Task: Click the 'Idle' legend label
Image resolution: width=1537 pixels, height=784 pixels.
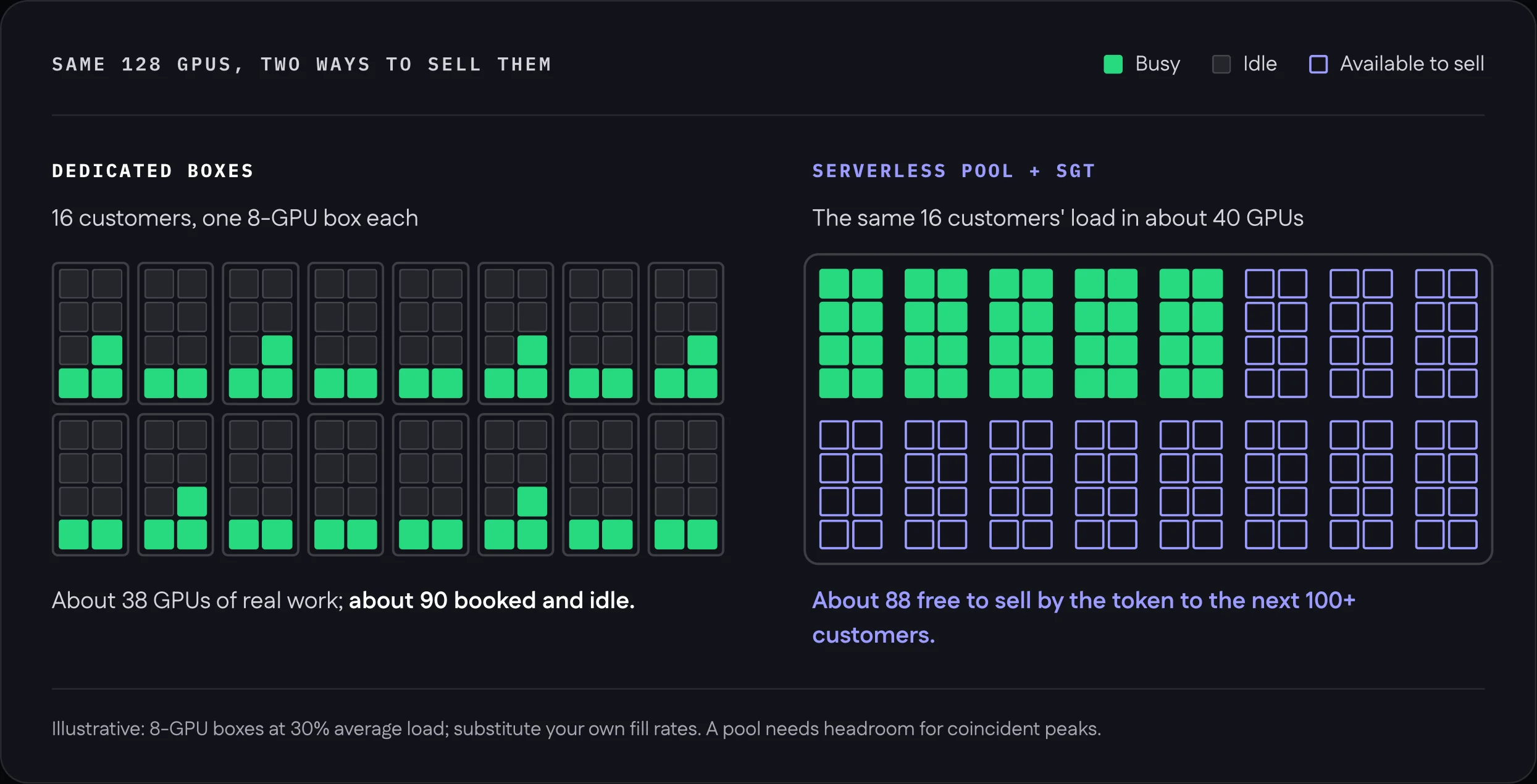Action: [x=1260, y=64]
